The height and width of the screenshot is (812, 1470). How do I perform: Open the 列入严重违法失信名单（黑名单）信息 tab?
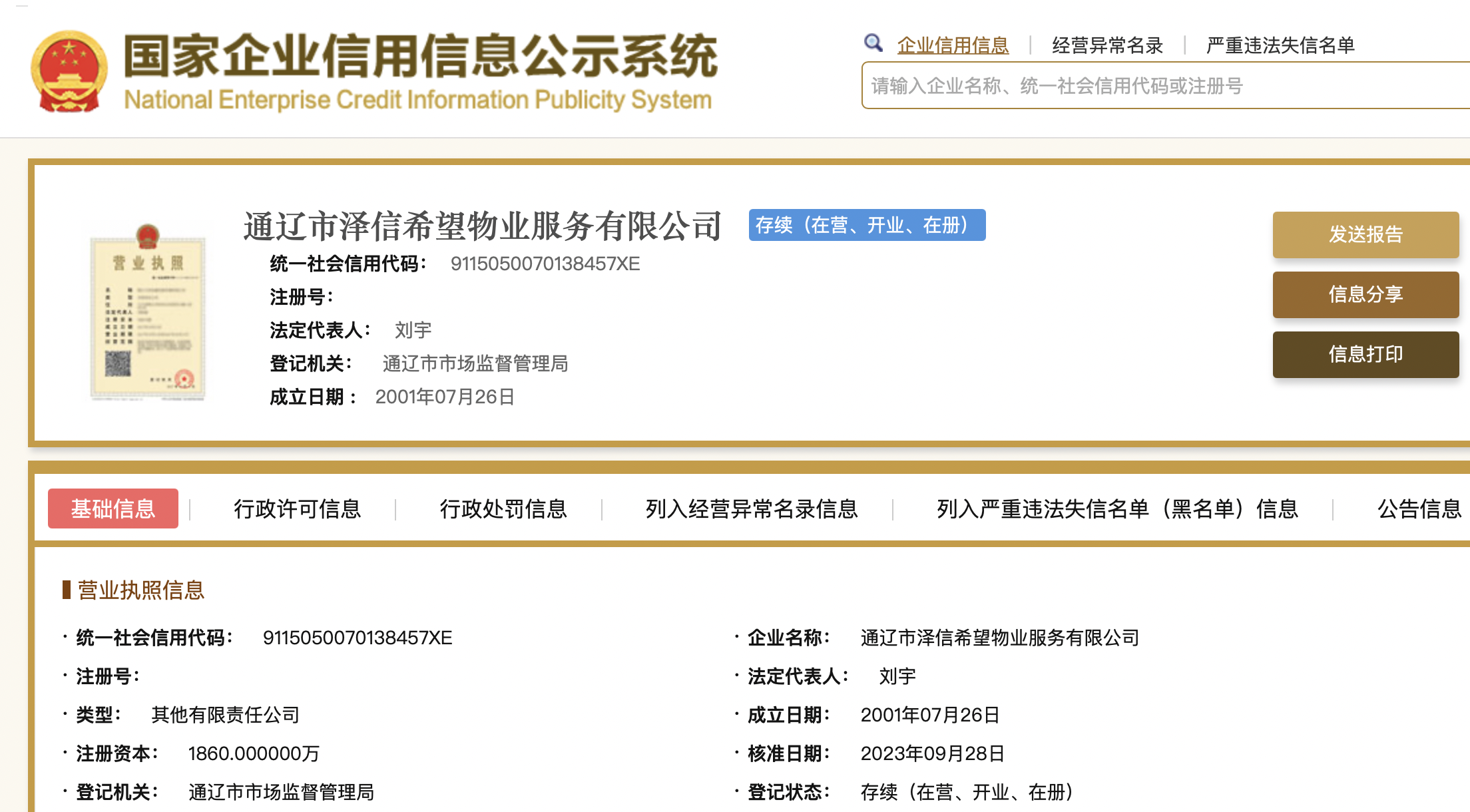1117,508
